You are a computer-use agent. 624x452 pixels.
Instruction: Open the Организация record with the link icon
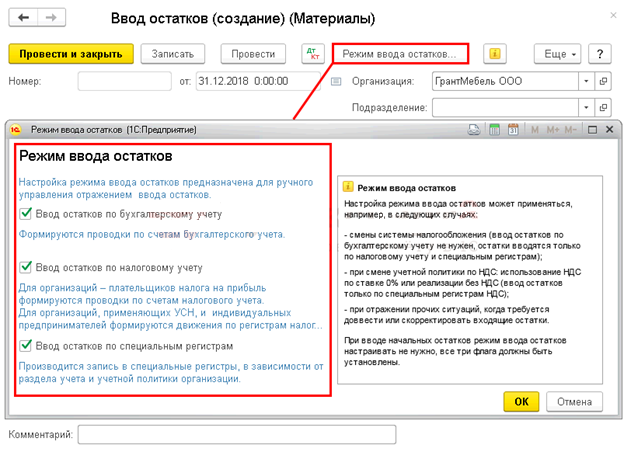click(x=603, y=82)
